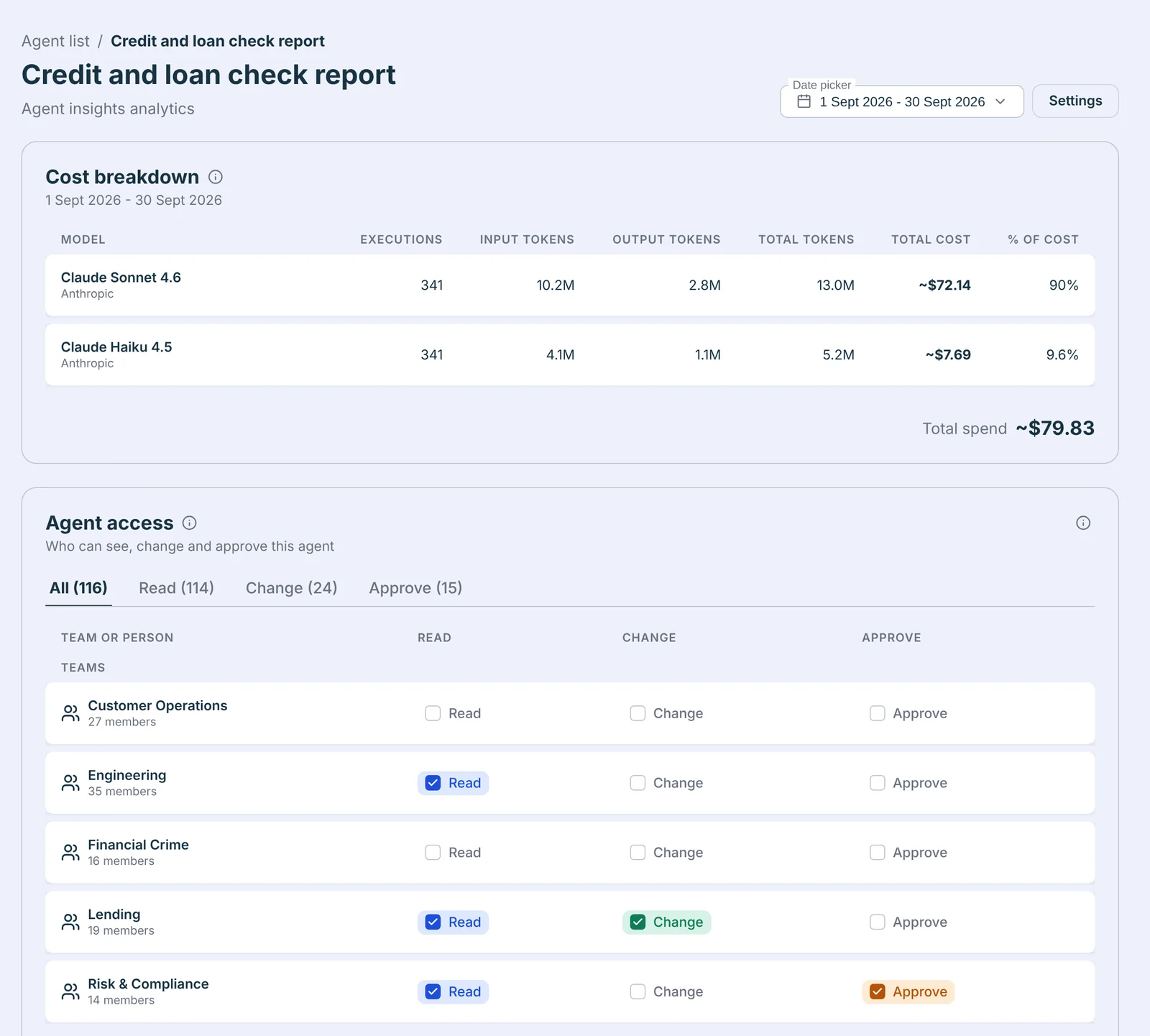
Task: Uncheck Read for Risk & Compliance
Action: tap(433, 991)
